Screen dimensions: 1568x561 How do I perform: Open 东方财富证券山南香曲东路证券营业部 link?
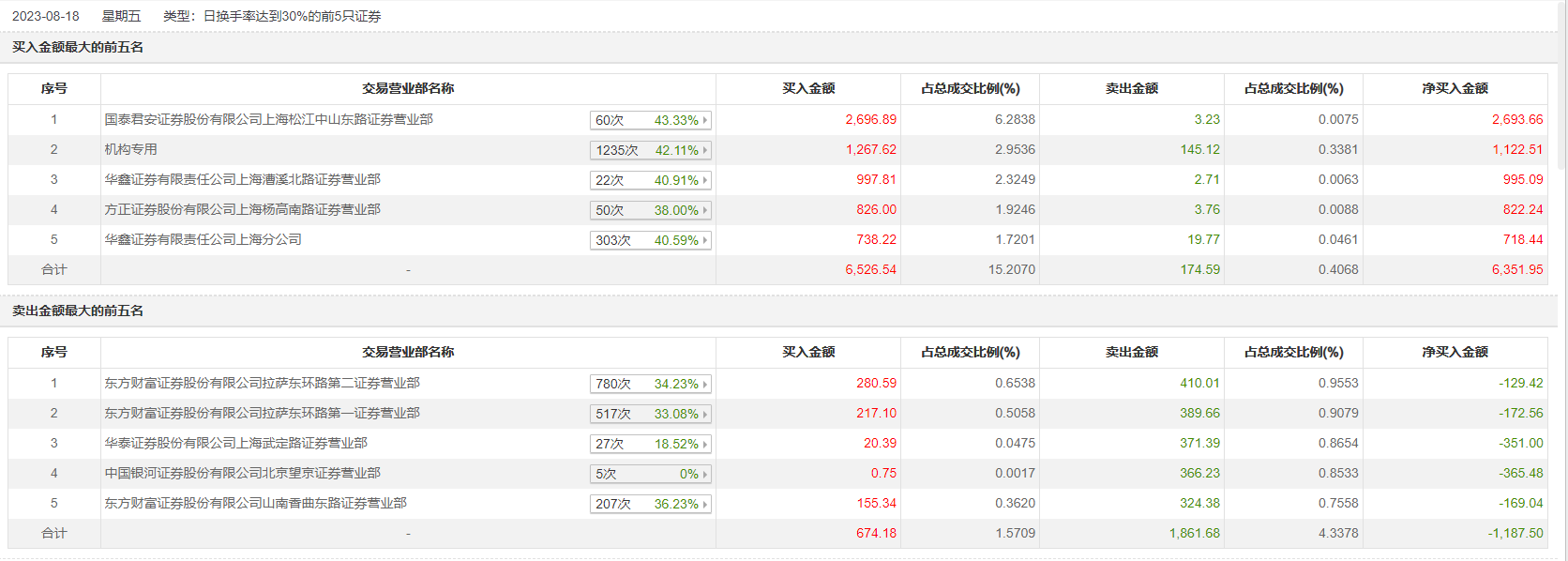[255, 503]
